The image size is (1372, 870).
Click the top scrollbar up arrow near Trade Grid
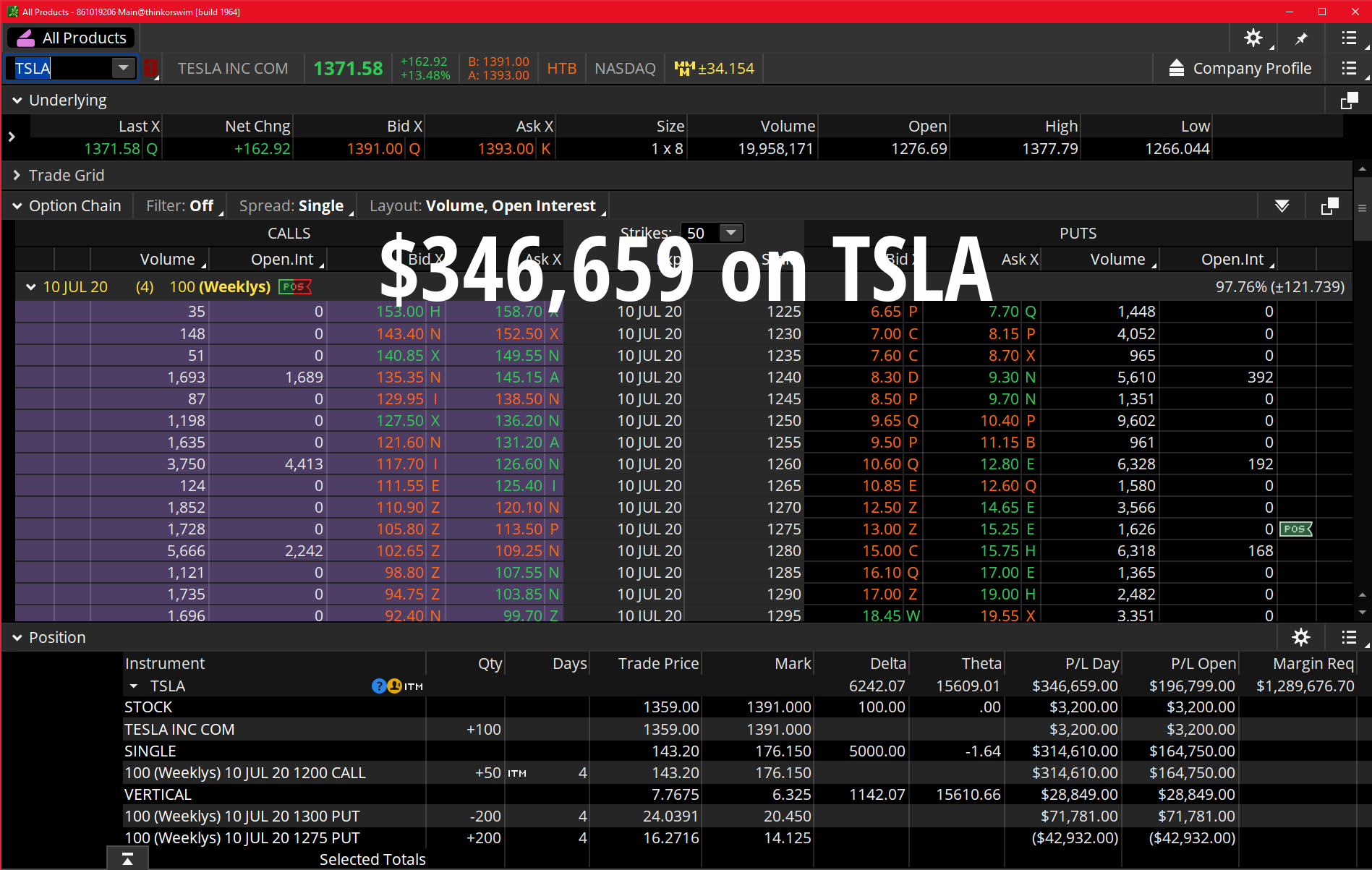[x=1362, y=170]
